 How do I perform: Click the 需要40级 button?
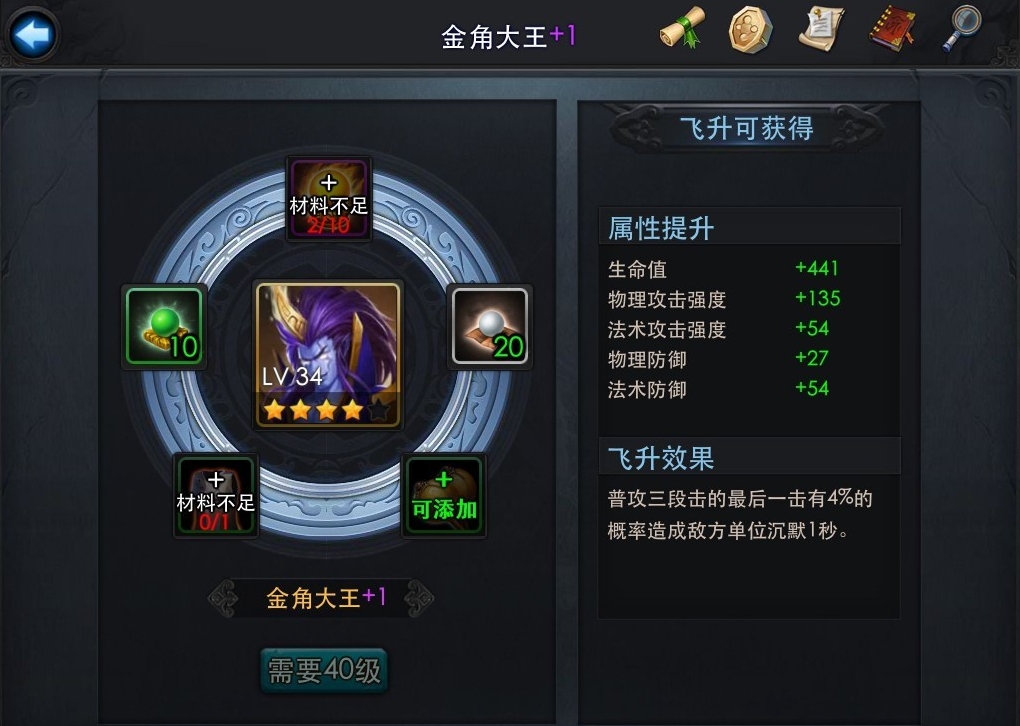pos(324,670)
